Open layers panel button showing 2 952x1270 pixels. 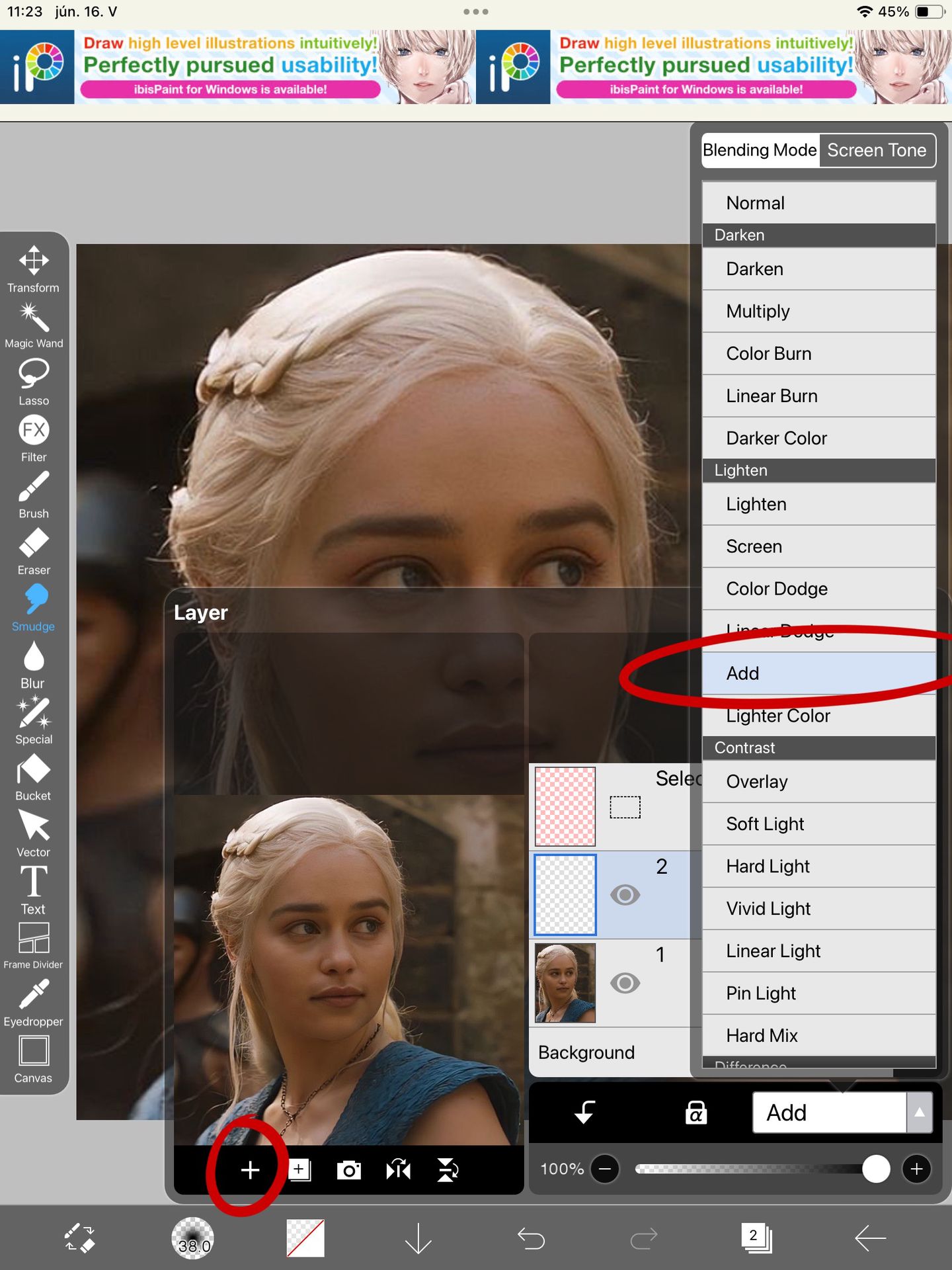point(756,1238)
